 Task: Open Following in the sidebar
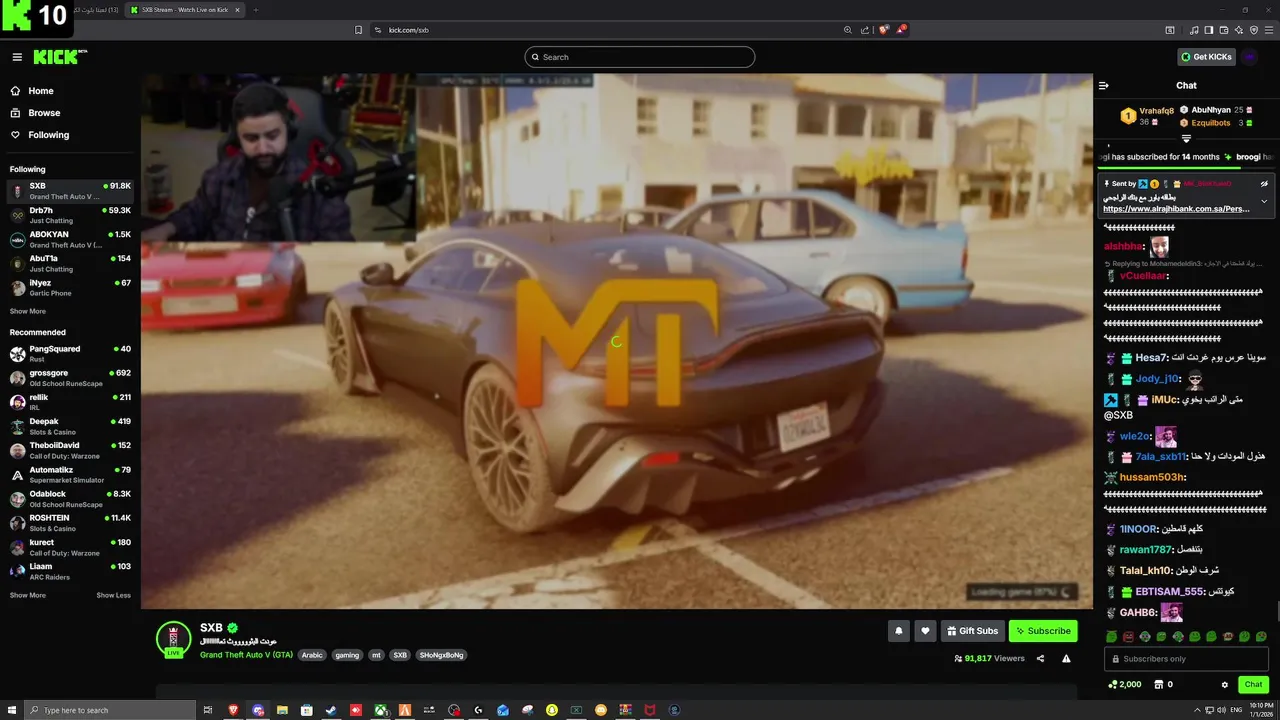(x=48, y=135)
